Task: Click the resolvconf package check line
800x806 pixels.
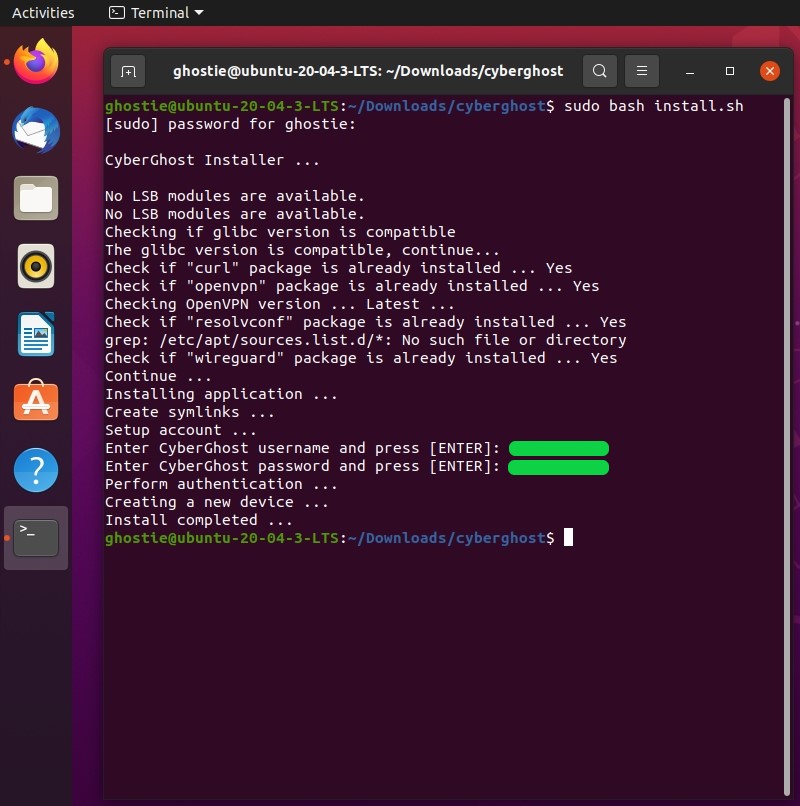Action: click(x=366, y=322)
